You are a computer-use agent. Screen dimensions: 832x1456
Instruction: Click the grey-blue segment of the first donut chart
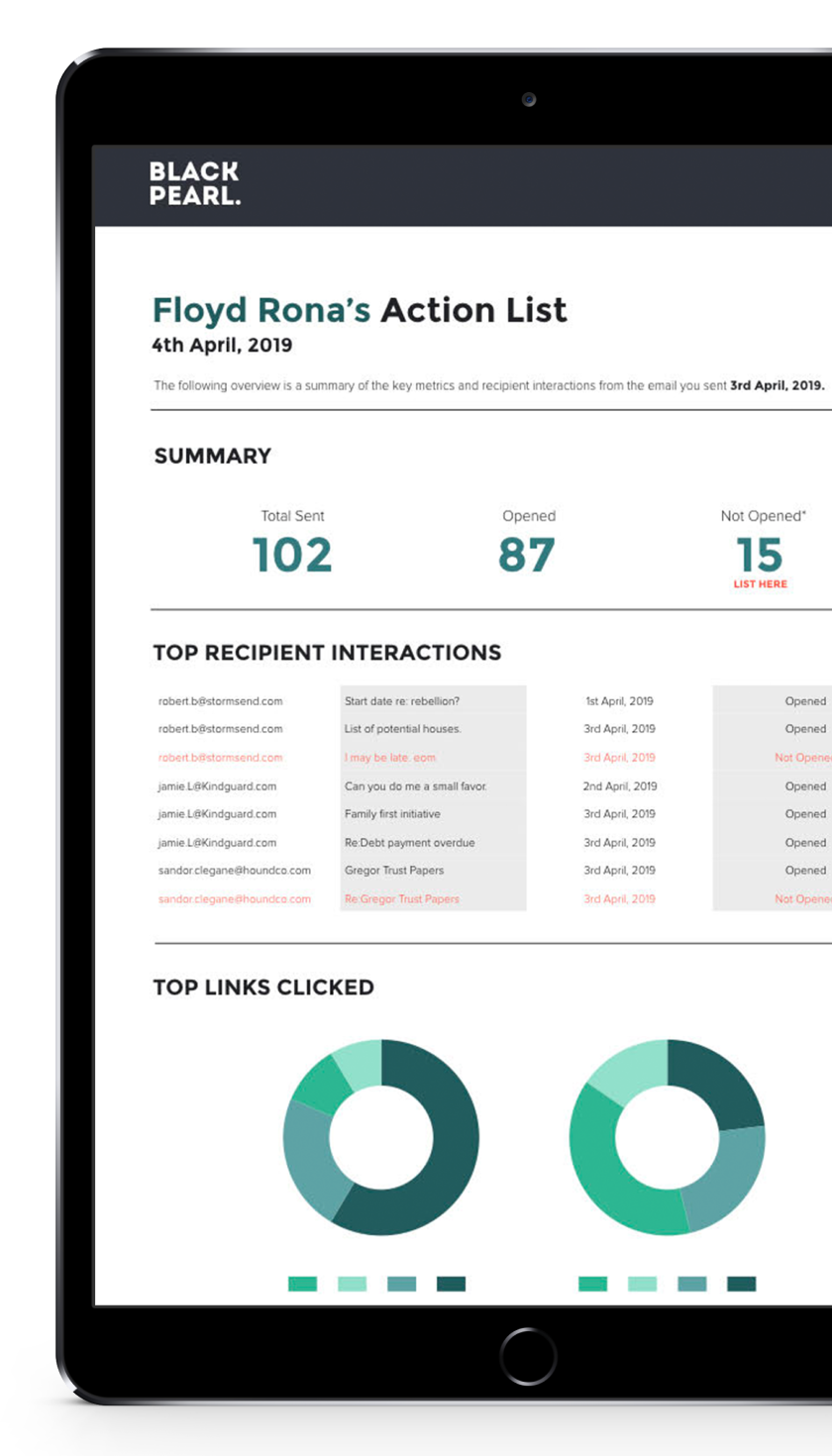(x=309, y=1159)
